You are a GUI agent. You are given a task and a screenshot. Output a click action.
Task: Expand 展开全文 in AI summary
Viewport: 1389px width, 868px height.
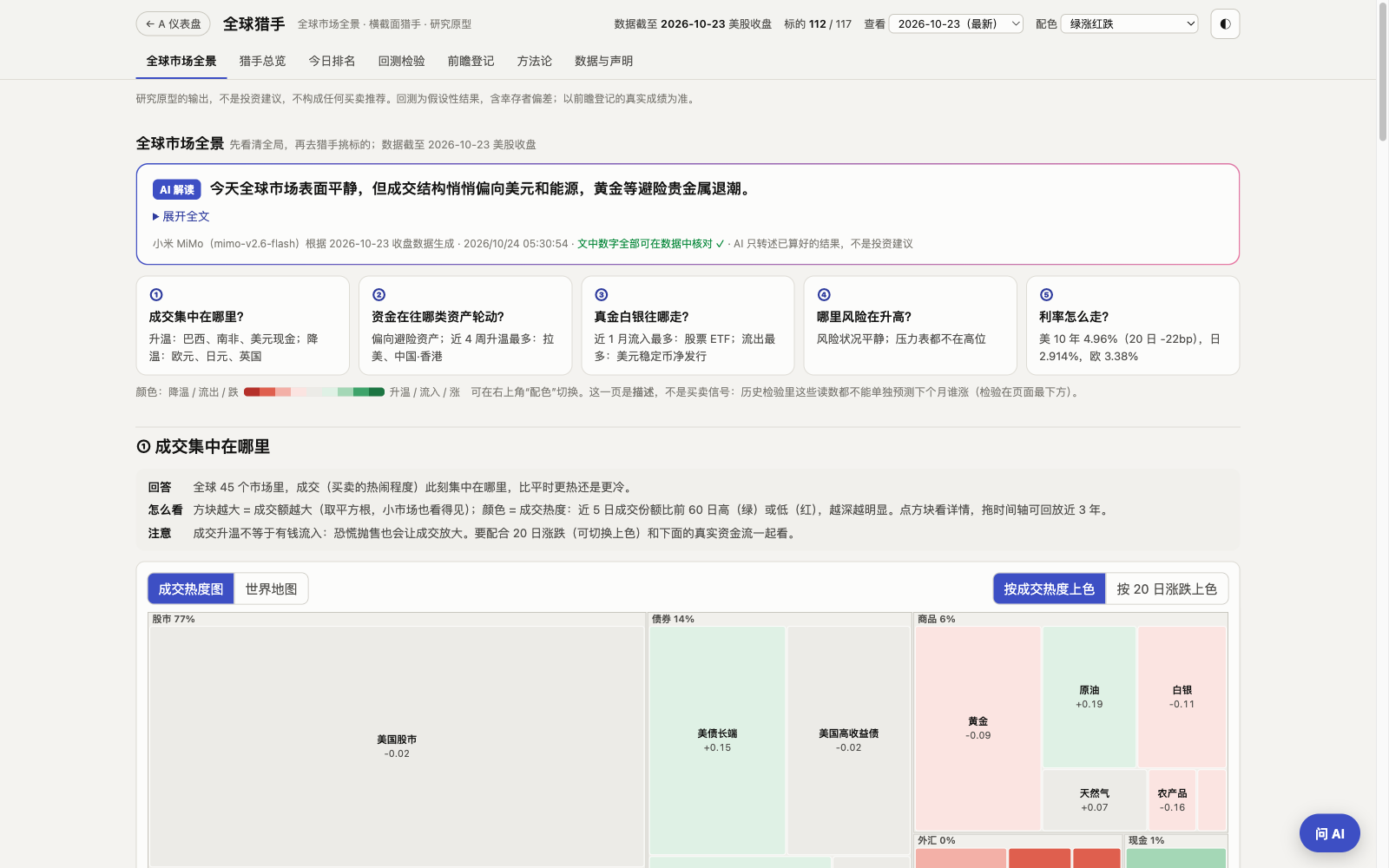[x=181, y=216]
